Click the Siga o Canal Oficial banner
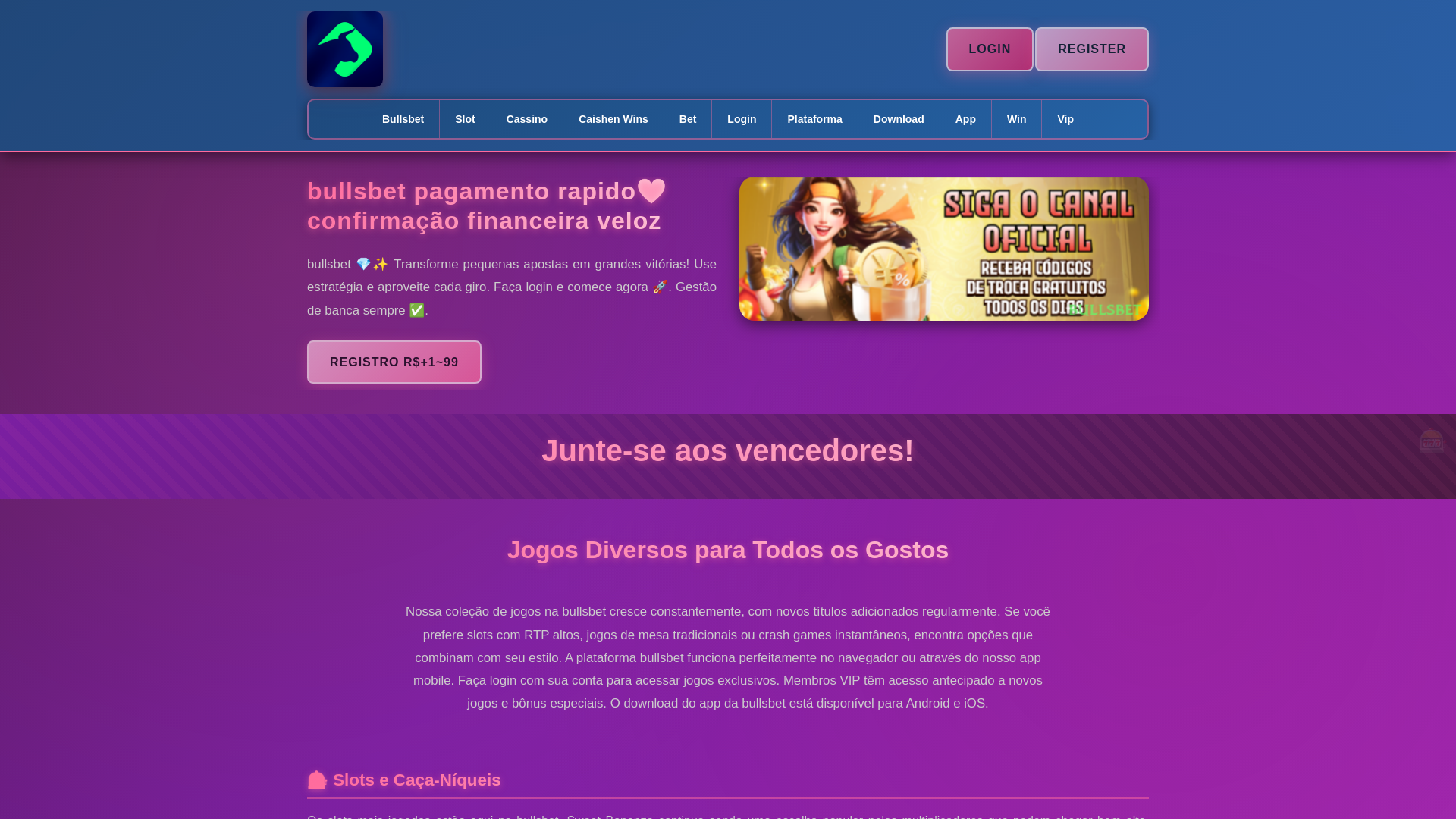Screen dimensions: 1456x819 [943, 249]
